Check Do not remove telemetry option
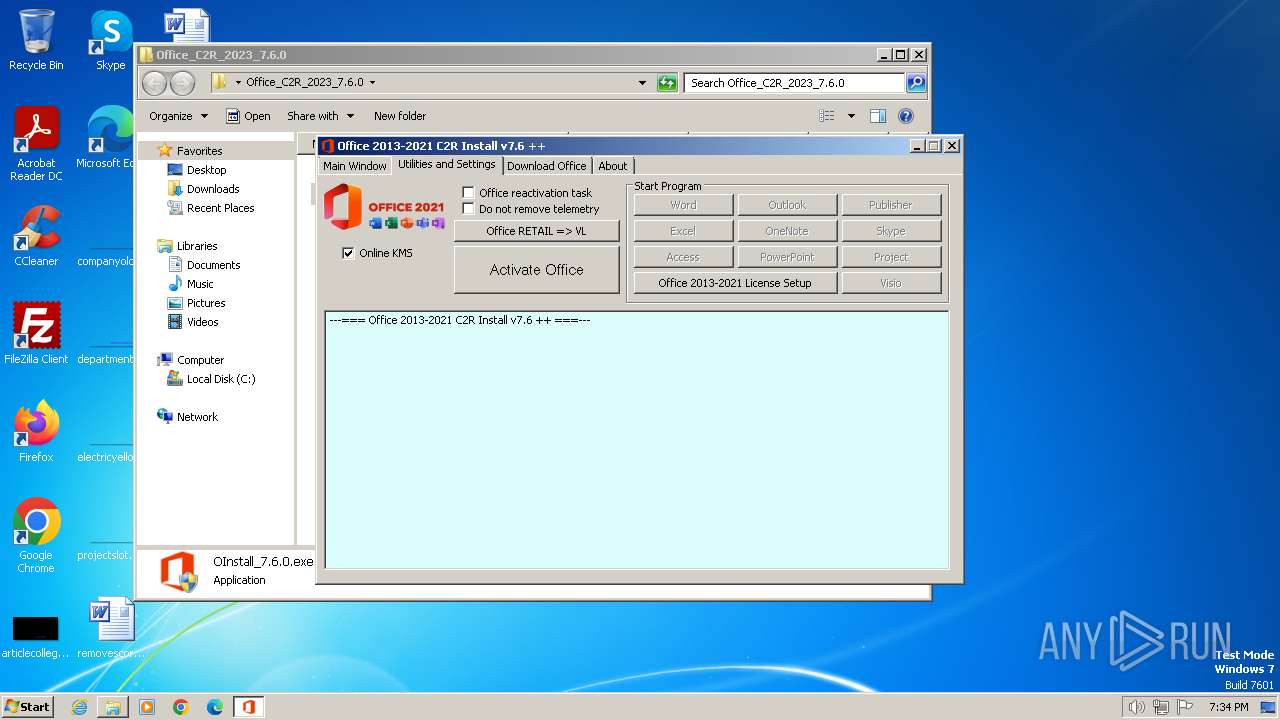 point(468,208)
